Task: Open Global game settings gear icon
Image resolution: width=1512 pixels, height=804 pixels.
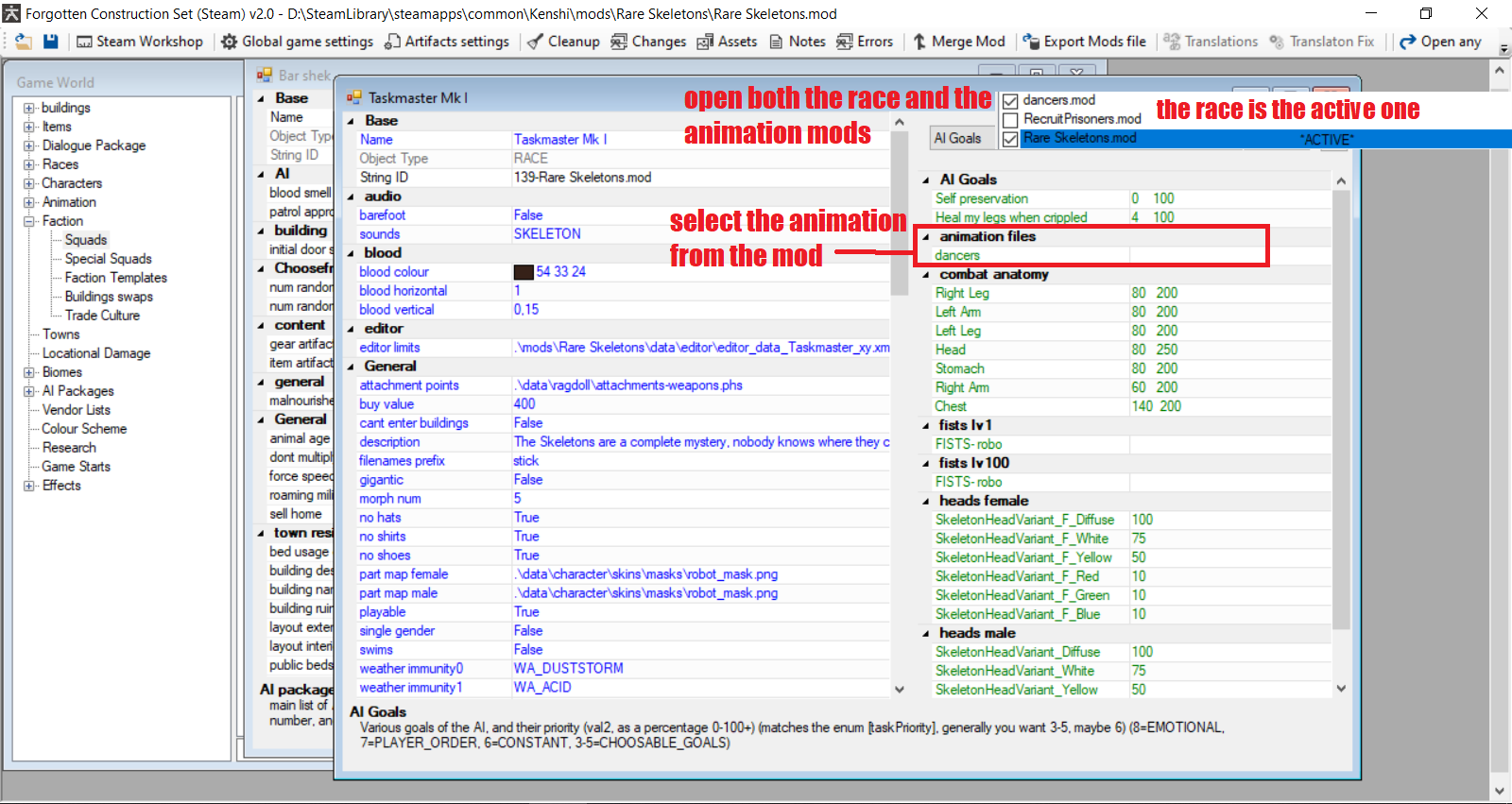Action: tap(230, 42)
